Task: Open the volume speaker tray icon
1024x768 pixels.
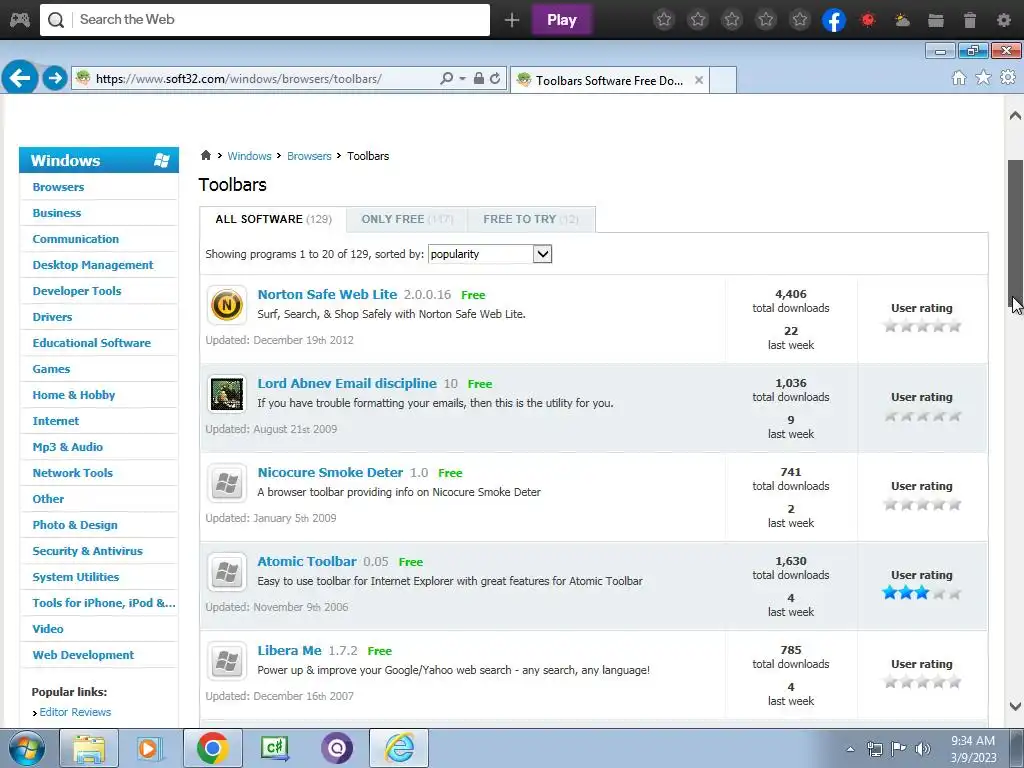Action: (x=922, y=749)
